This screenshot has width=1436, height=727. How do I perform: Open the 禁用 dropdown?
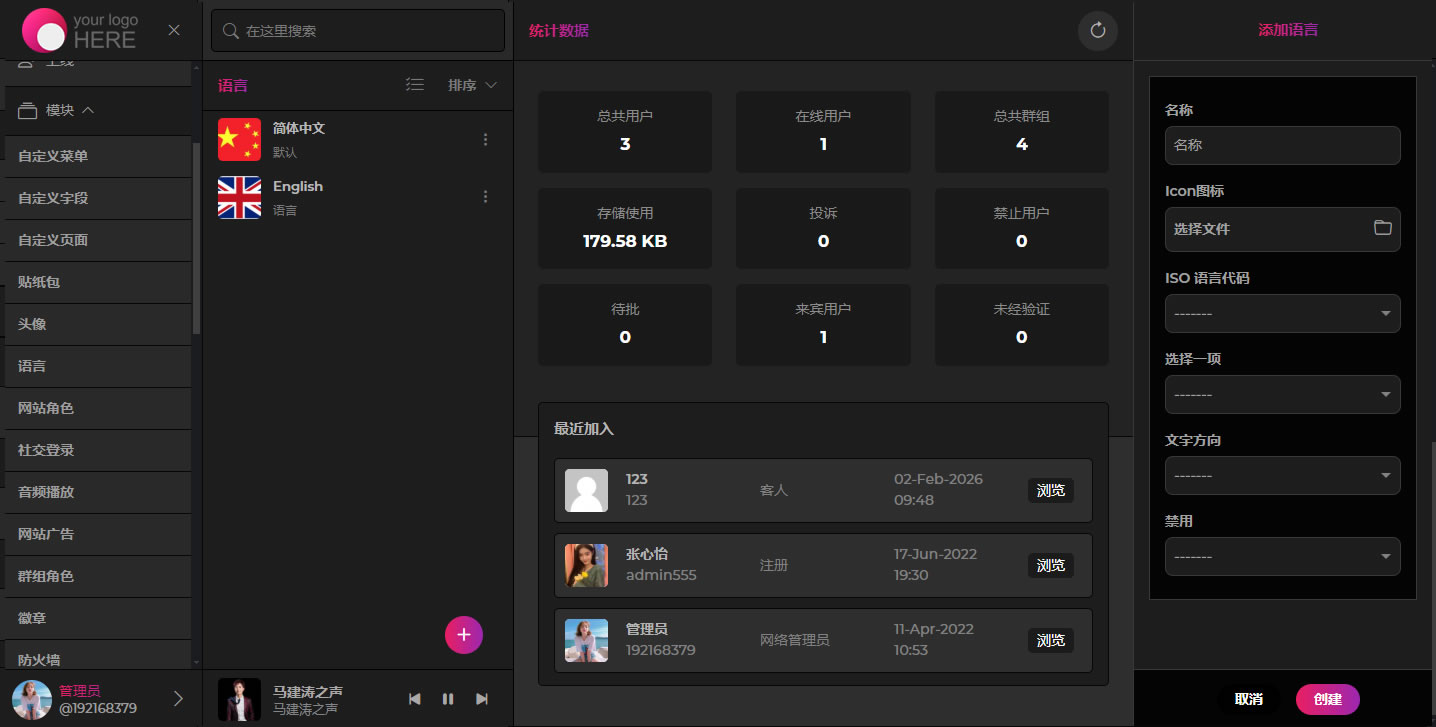(1282, 557)
